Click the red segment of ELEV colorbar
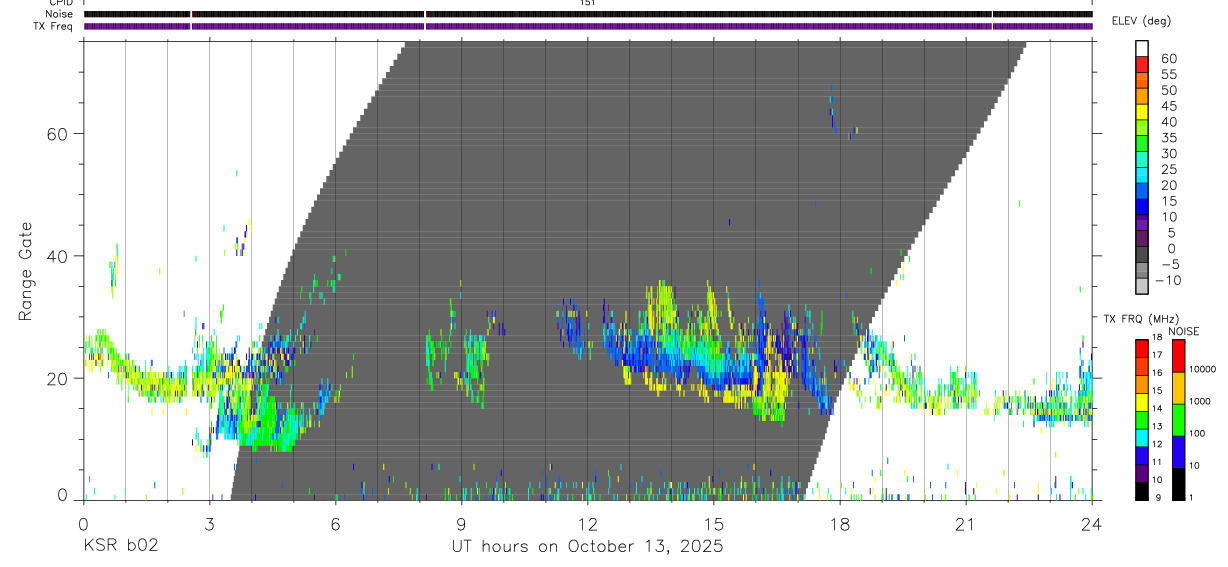Image resolution: width=1228 pixels, height=567 pixels. [1142, 65]
